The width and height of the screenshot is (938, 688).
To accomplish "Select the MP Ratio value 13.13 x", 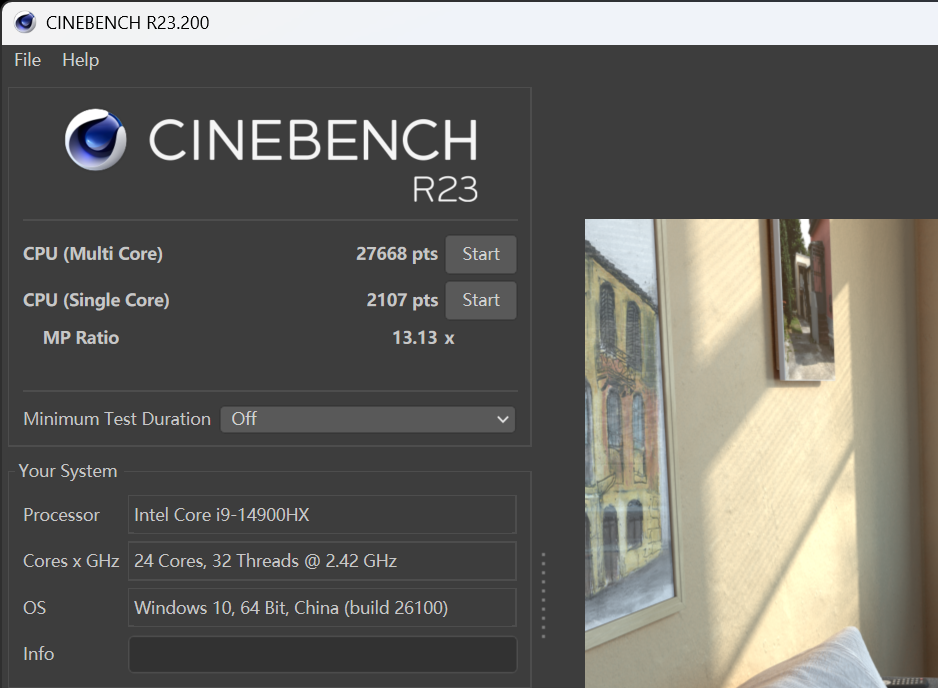I will [423, 337].
